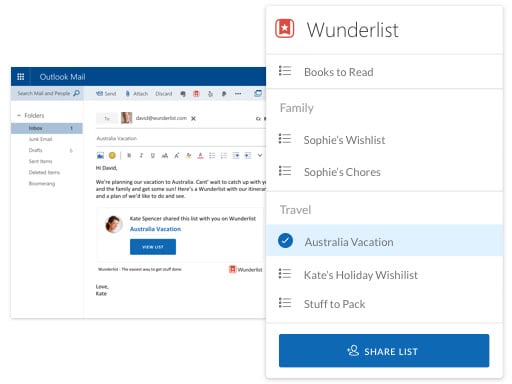Open more toolbar options ellipsis
Image resolution: width=512 pixels, height=384 pixels.
238,94
